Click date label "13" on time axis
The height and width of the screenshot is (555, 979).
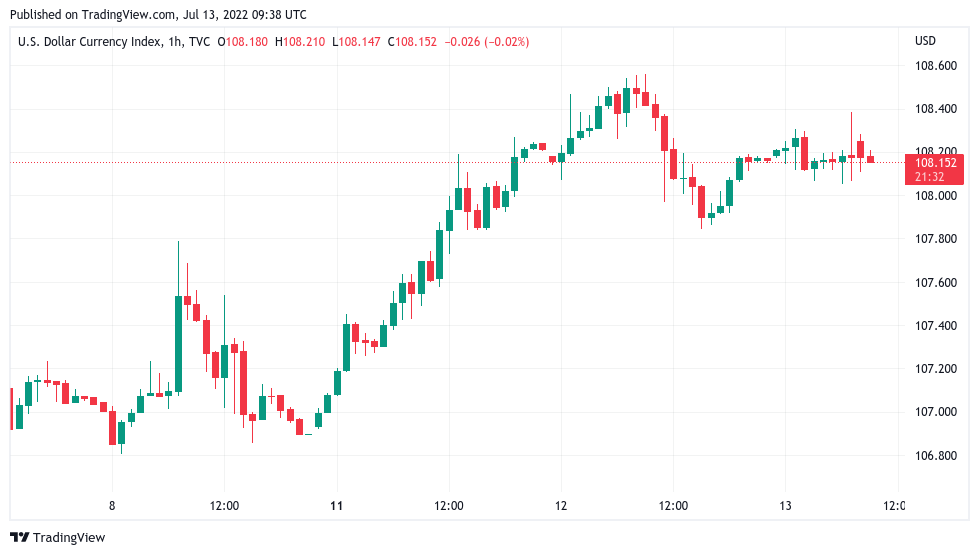[786, 506]
